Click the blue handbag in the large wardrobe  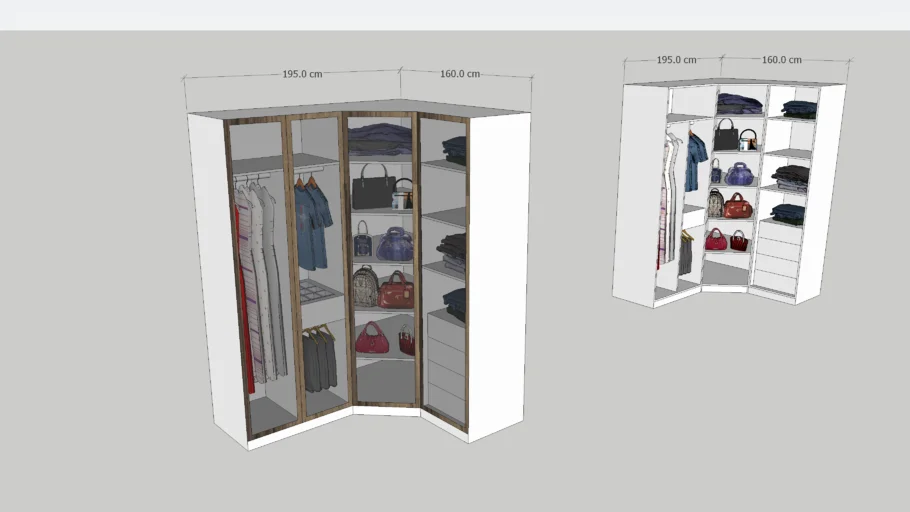point(395,243)
